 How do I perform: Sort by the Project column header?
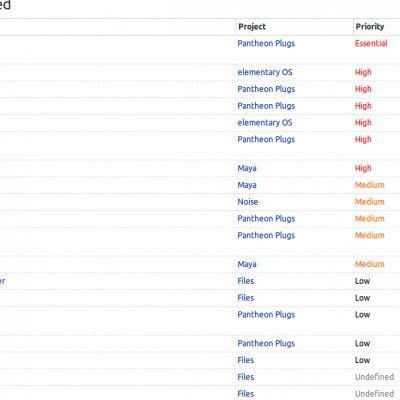click(x=252, y=27)
